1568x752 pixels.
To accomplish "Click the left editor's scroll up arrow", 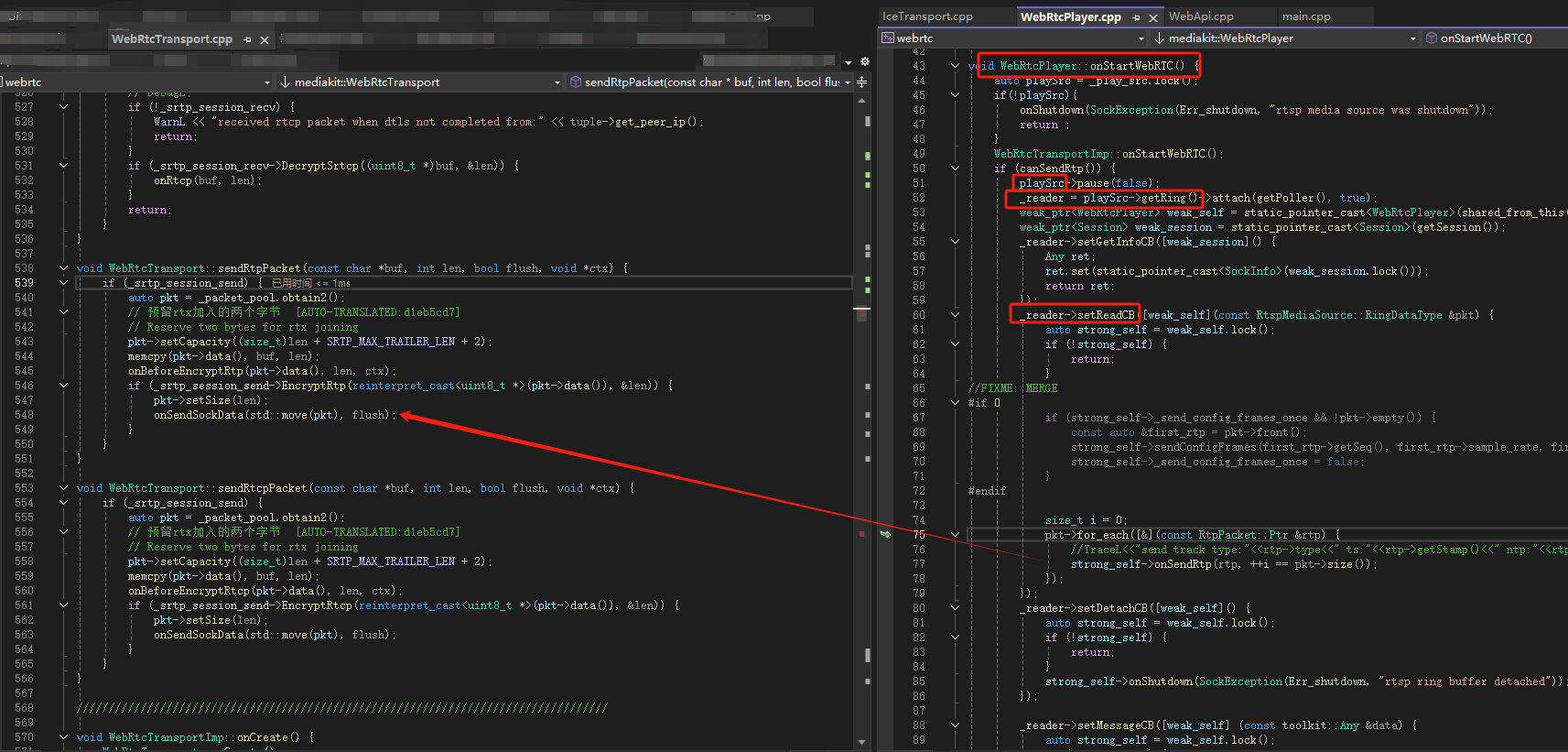I will pyautogui.click(x=861, y=101).
